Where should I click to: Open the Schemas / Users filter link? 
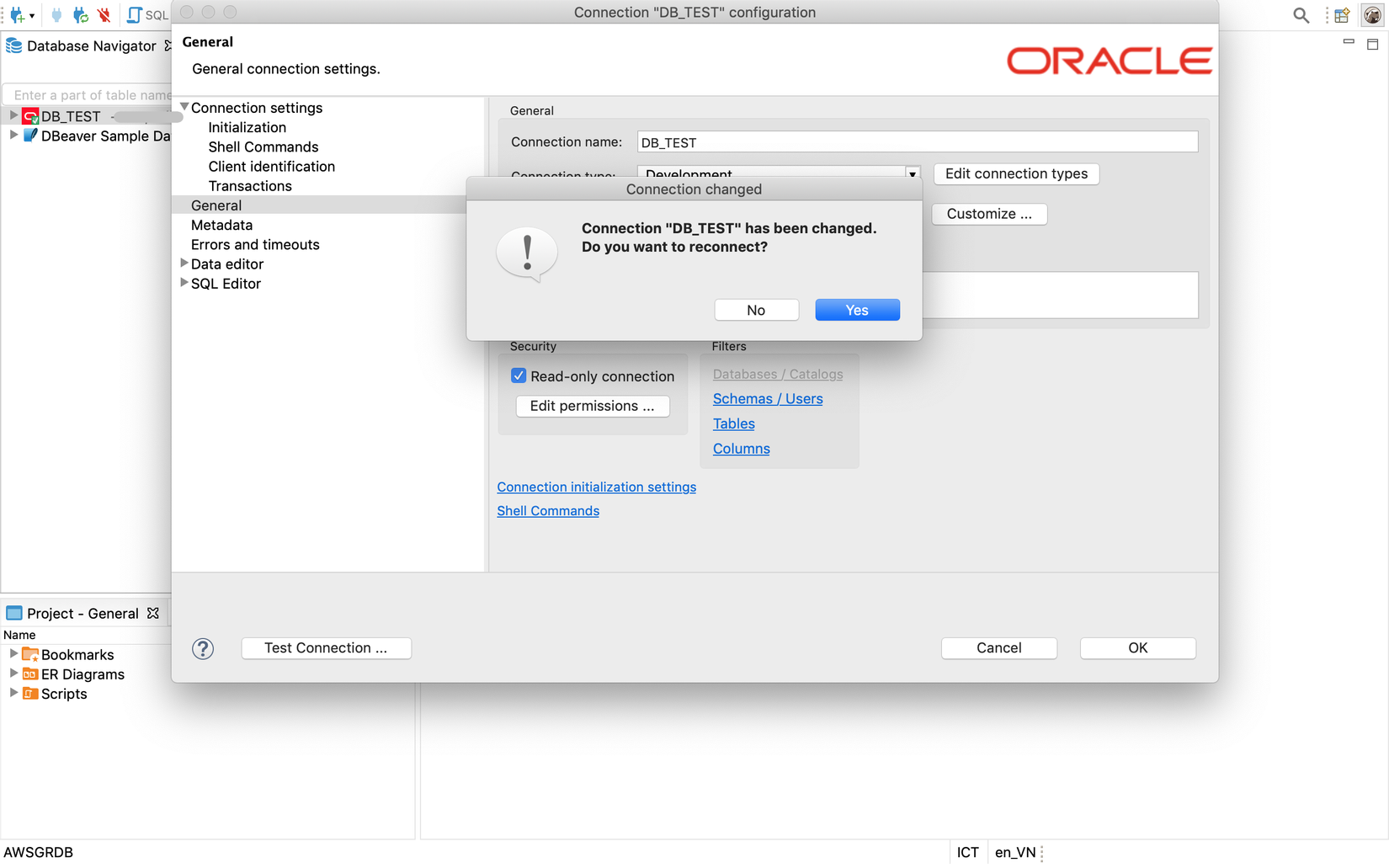click(768, 399)
